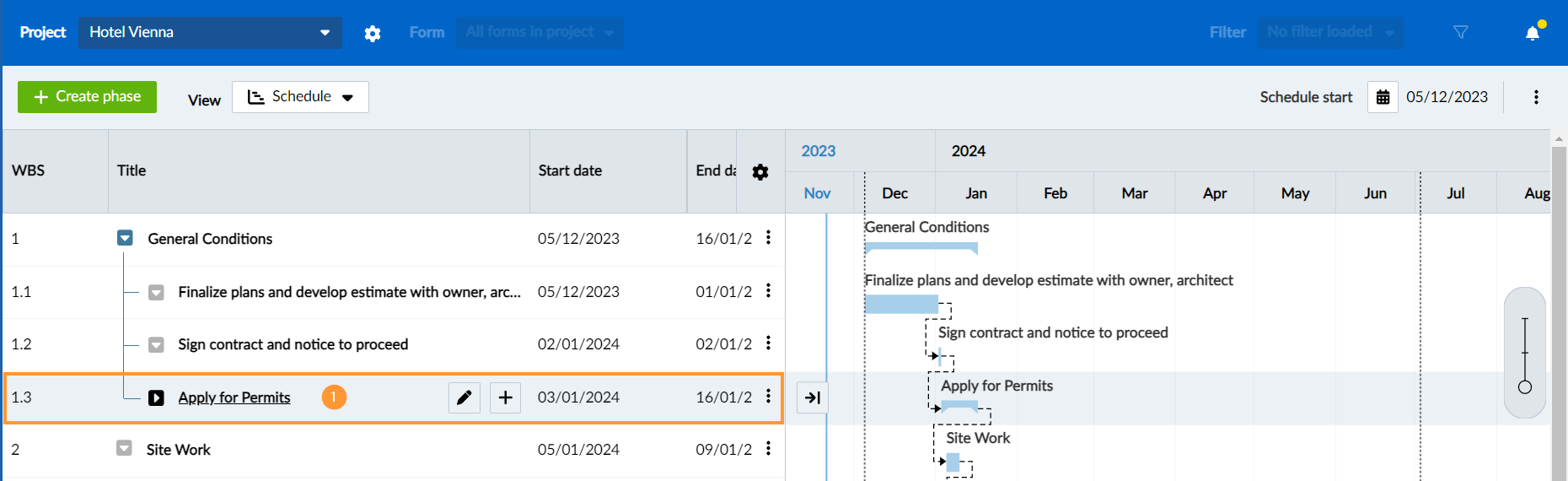Click the timeline zoom slider handle
Screen dimensions: 1568x481
[1524, 387]
